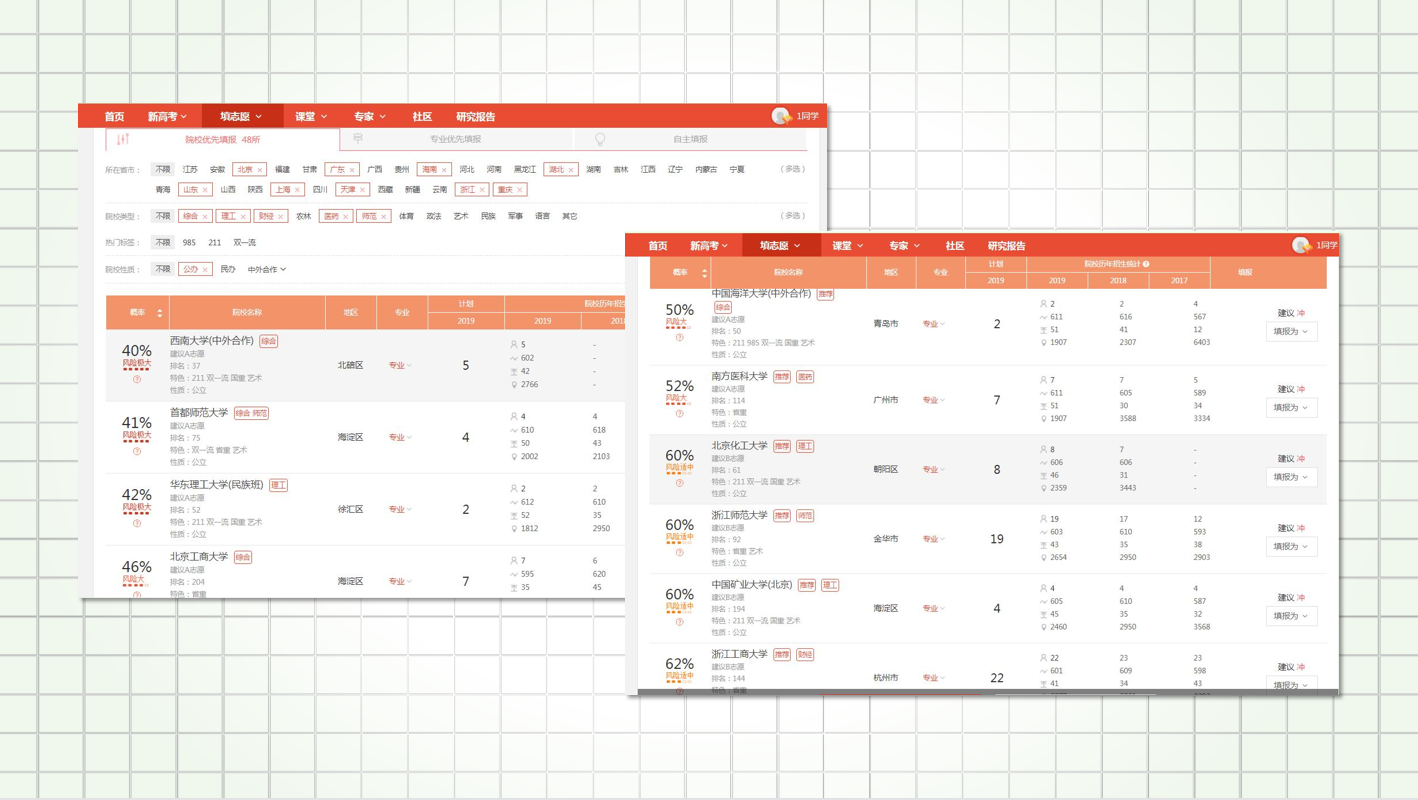Open 西南大学(中外合作) school link
This screenshot has width=1418, height=800.
point(211,341)
